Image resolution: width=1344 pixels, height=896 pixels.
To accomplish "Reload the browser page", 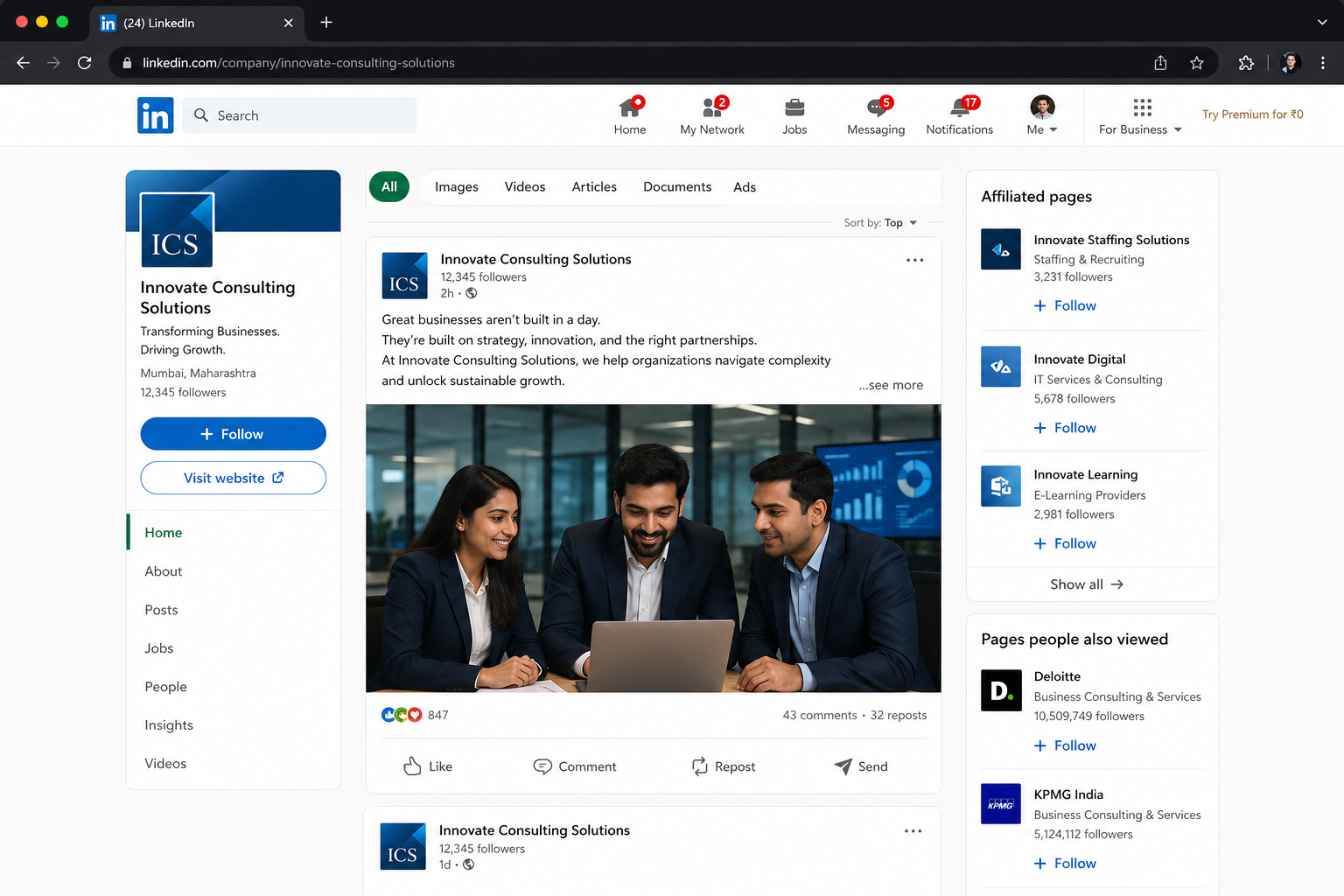I will tap(85, 63).
